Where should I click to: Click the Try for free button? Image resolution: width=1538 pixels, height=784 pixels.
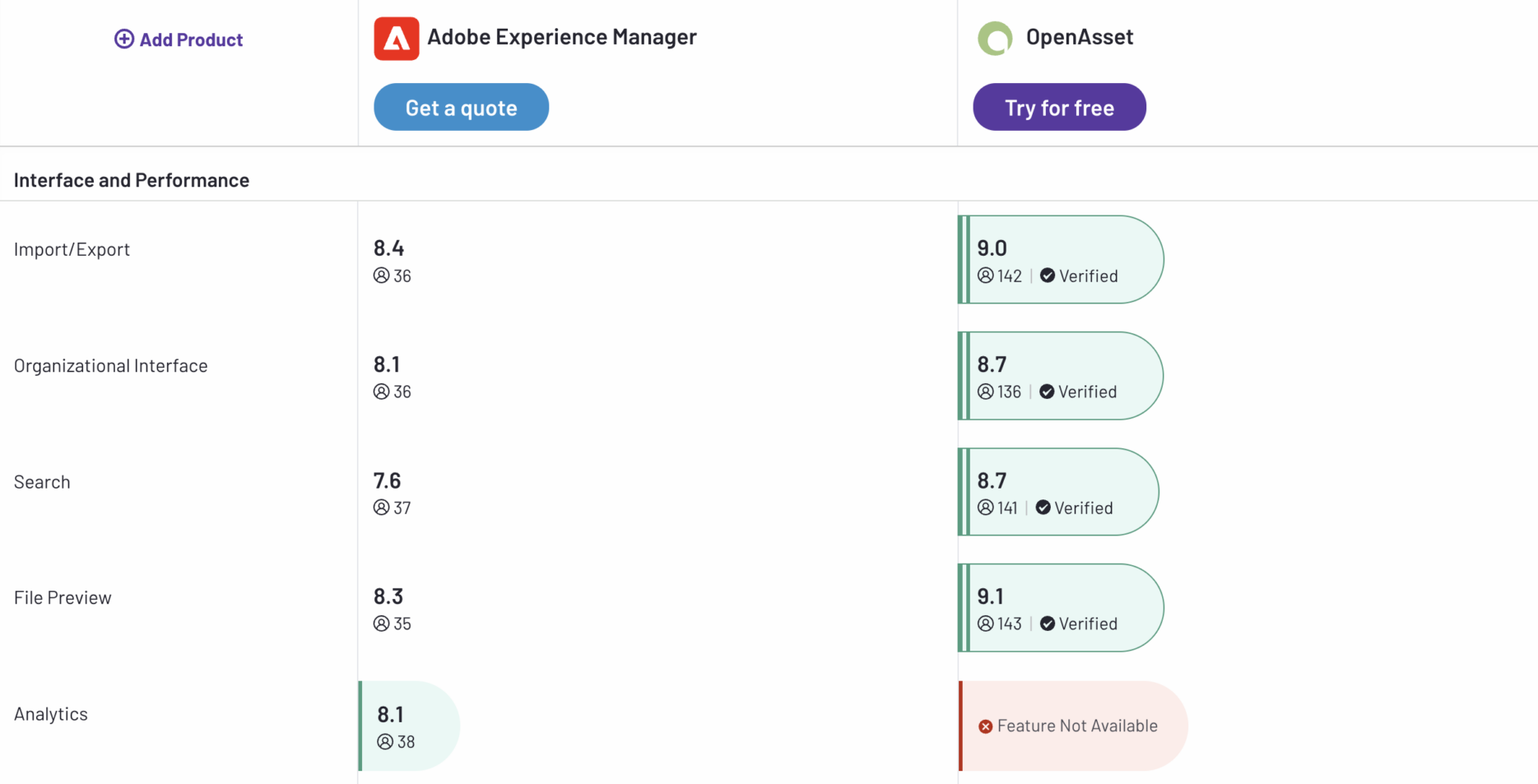pos(1059,107)
